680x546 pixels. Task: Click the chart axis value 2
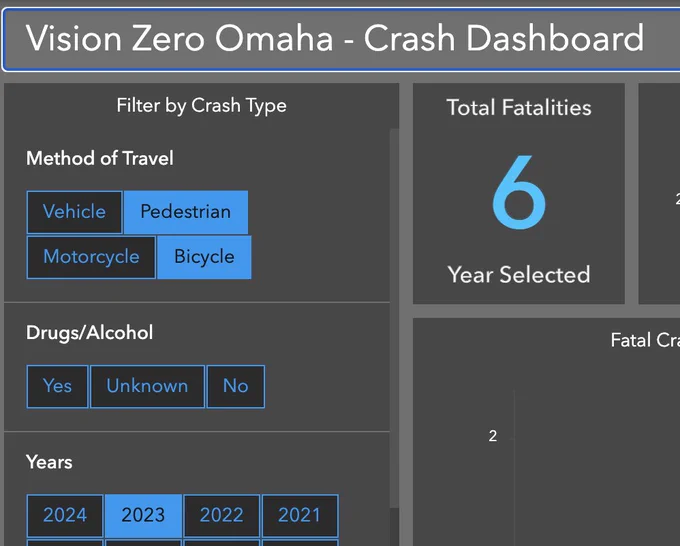493,436
